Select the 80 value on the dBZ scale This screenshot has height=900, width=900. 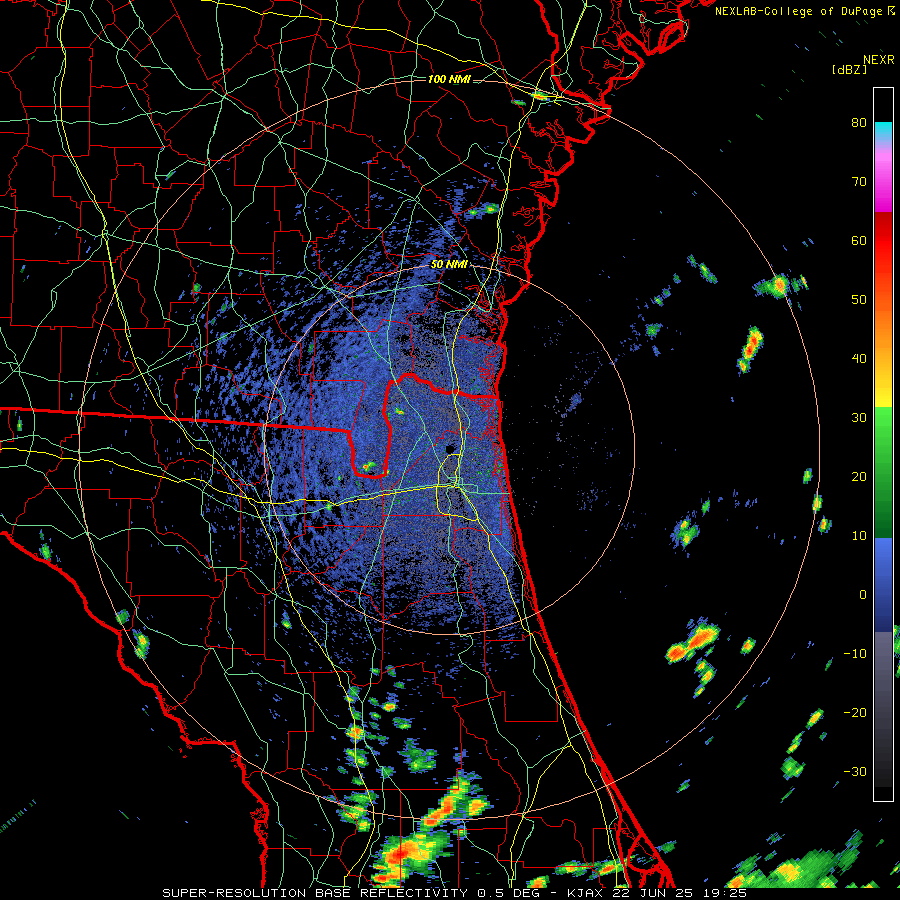point(859,123)
